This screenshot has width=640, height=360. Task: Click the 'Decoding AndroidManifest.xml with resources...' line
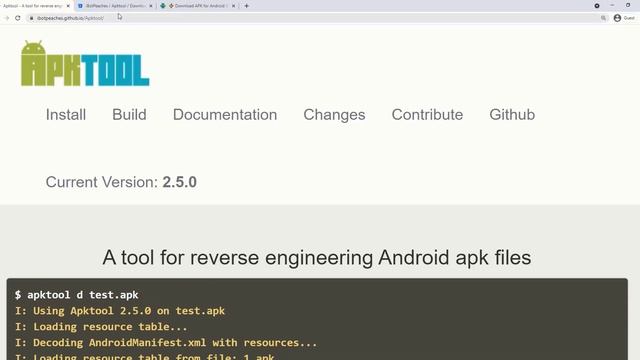click(x=166, y=343)
